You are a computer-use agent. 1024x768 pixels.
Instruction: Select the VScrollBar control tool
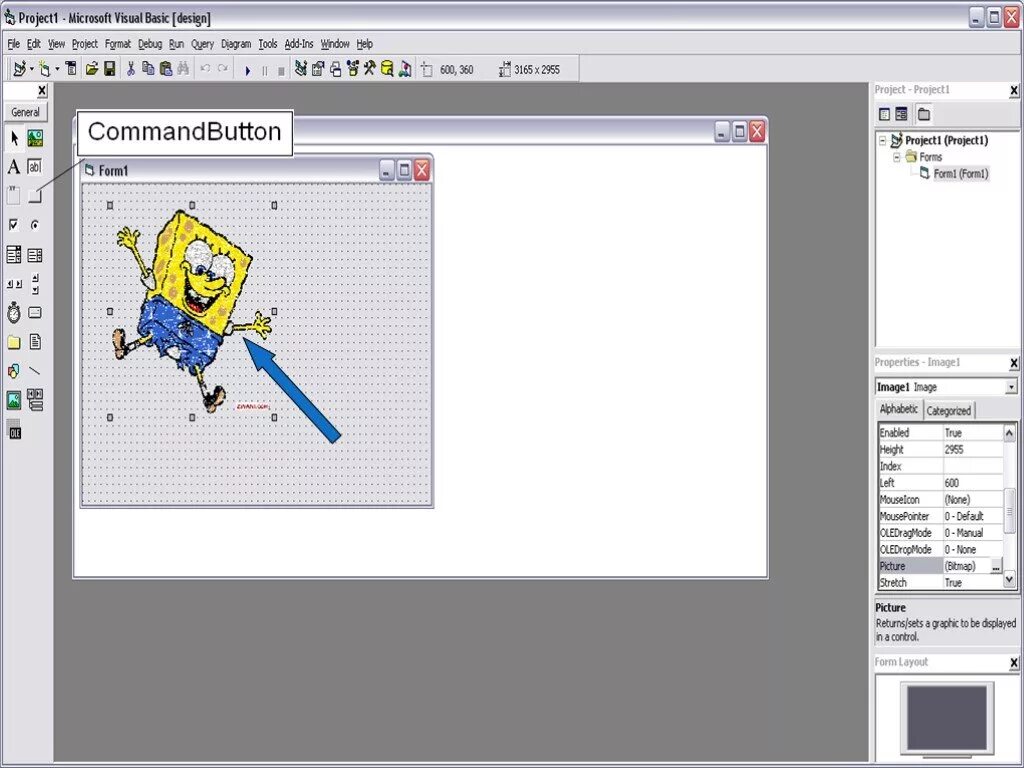35,283
